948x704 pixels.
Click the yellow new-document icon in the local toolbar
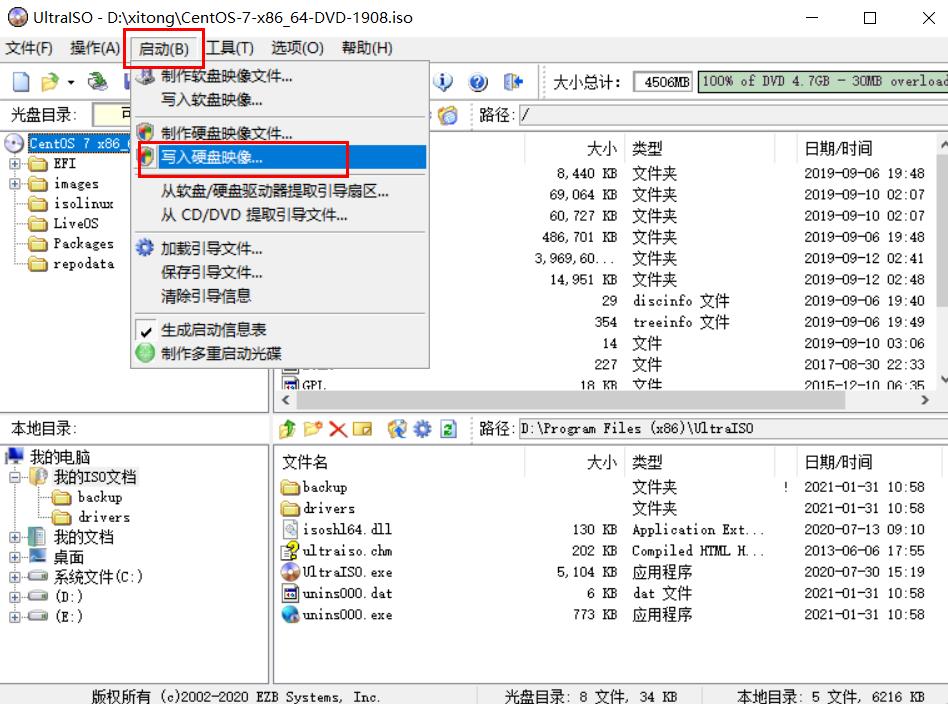point(361,427)
